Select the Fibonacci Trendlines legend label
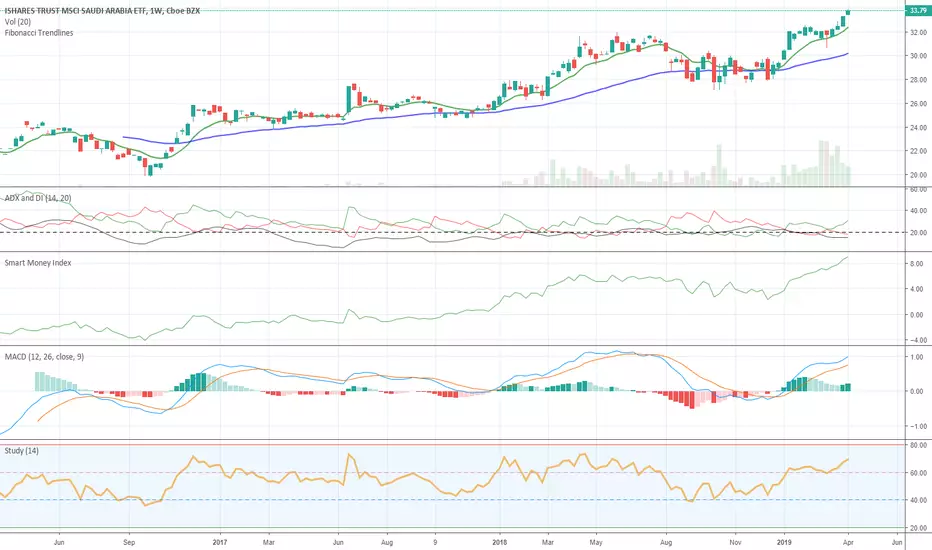This screenshot has width=932, height=550. click(x=39, y=33)
